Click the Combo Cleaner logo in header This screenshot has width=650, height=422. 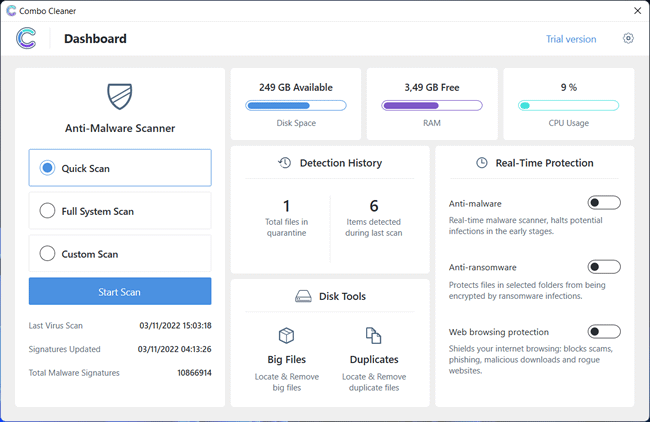coord(26,39)
